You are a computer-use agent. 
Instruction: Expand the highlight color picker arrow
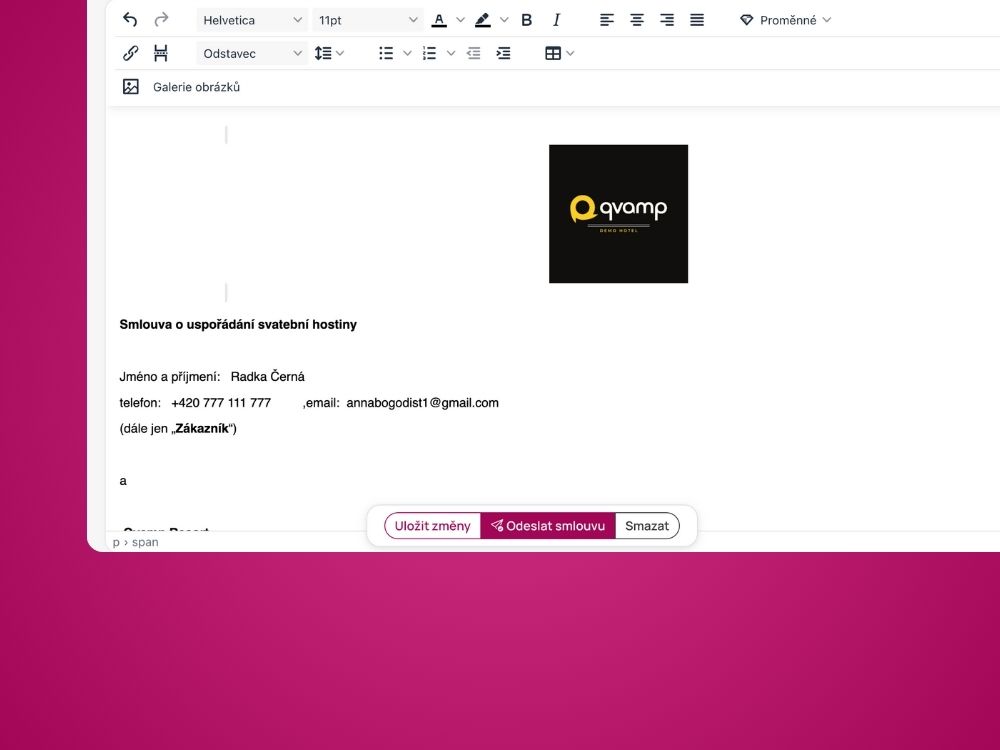(x=504, y=20)
